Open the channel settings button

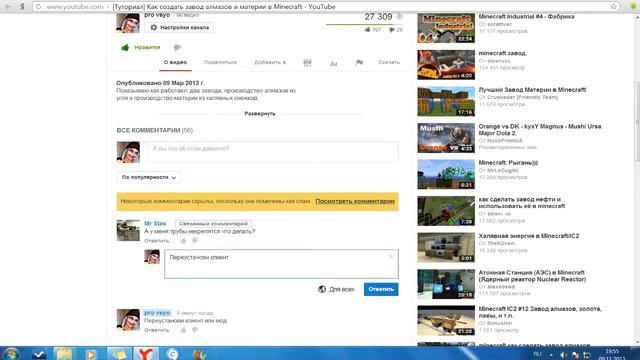tap(179, 27)
